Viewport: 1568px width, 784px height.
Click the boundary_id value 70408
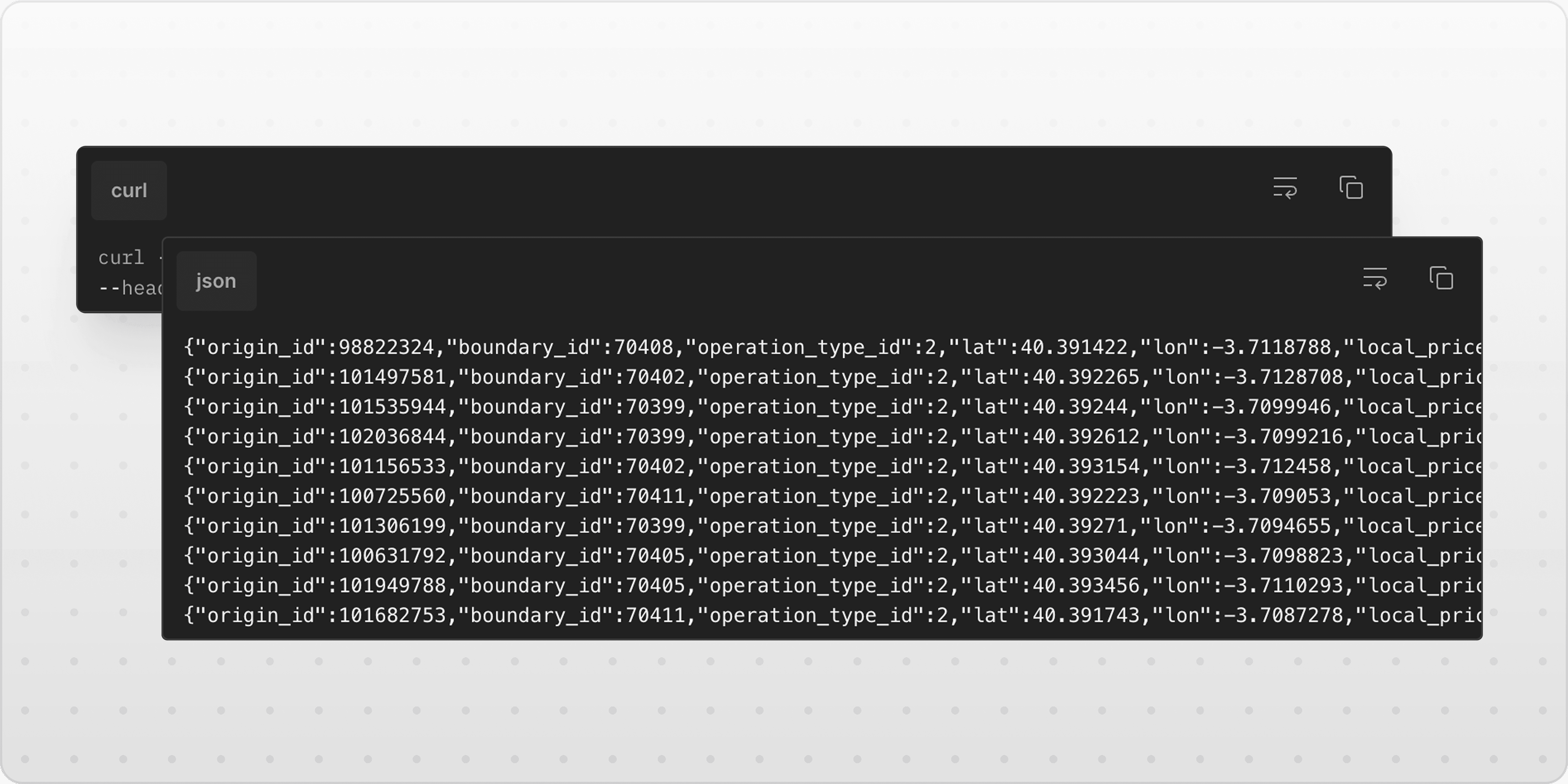click(643, 347)
